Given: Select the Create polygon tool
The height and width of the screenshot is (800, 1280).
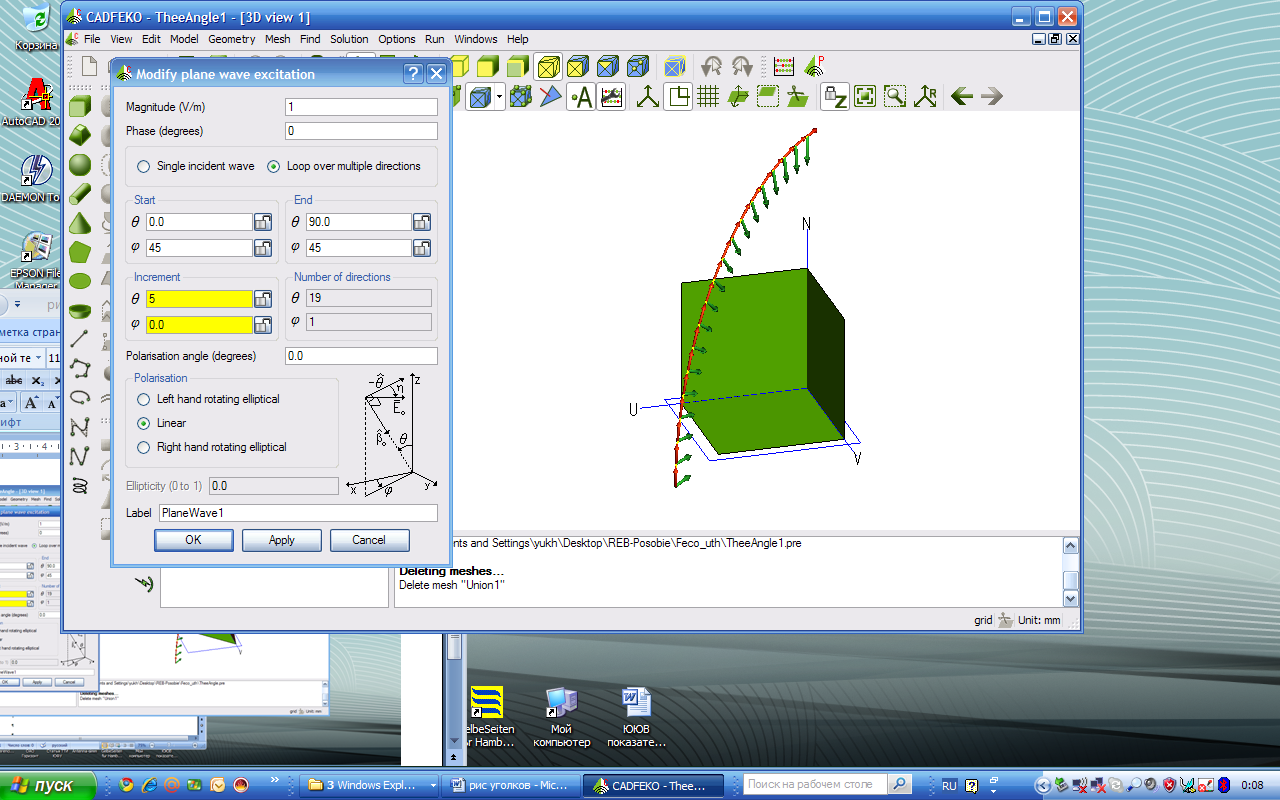Looking at the screenshot, I should (x=81, y=251).
